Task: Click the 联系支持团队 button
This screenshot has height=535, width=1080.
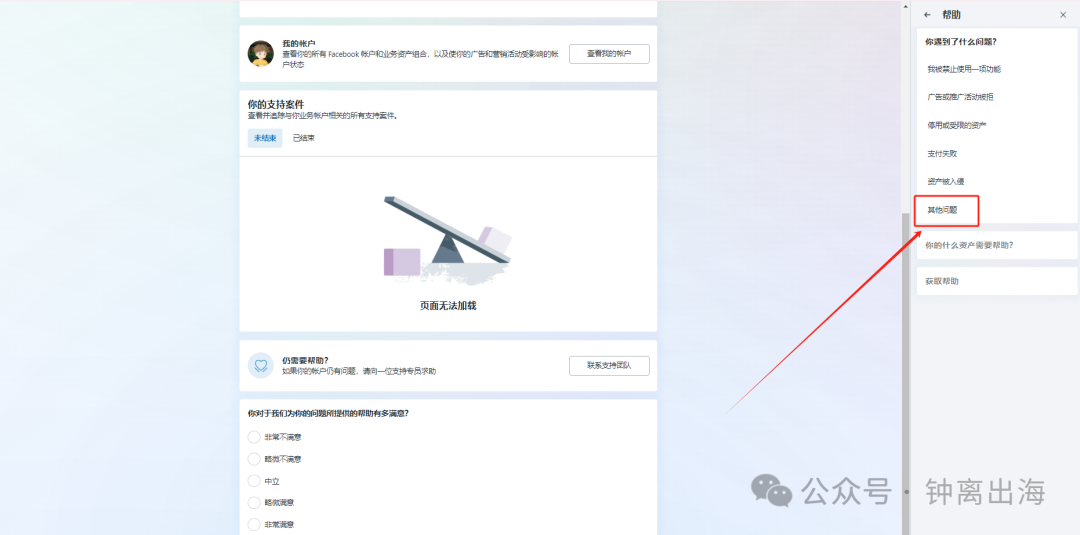Action: [x=609, y=366]
